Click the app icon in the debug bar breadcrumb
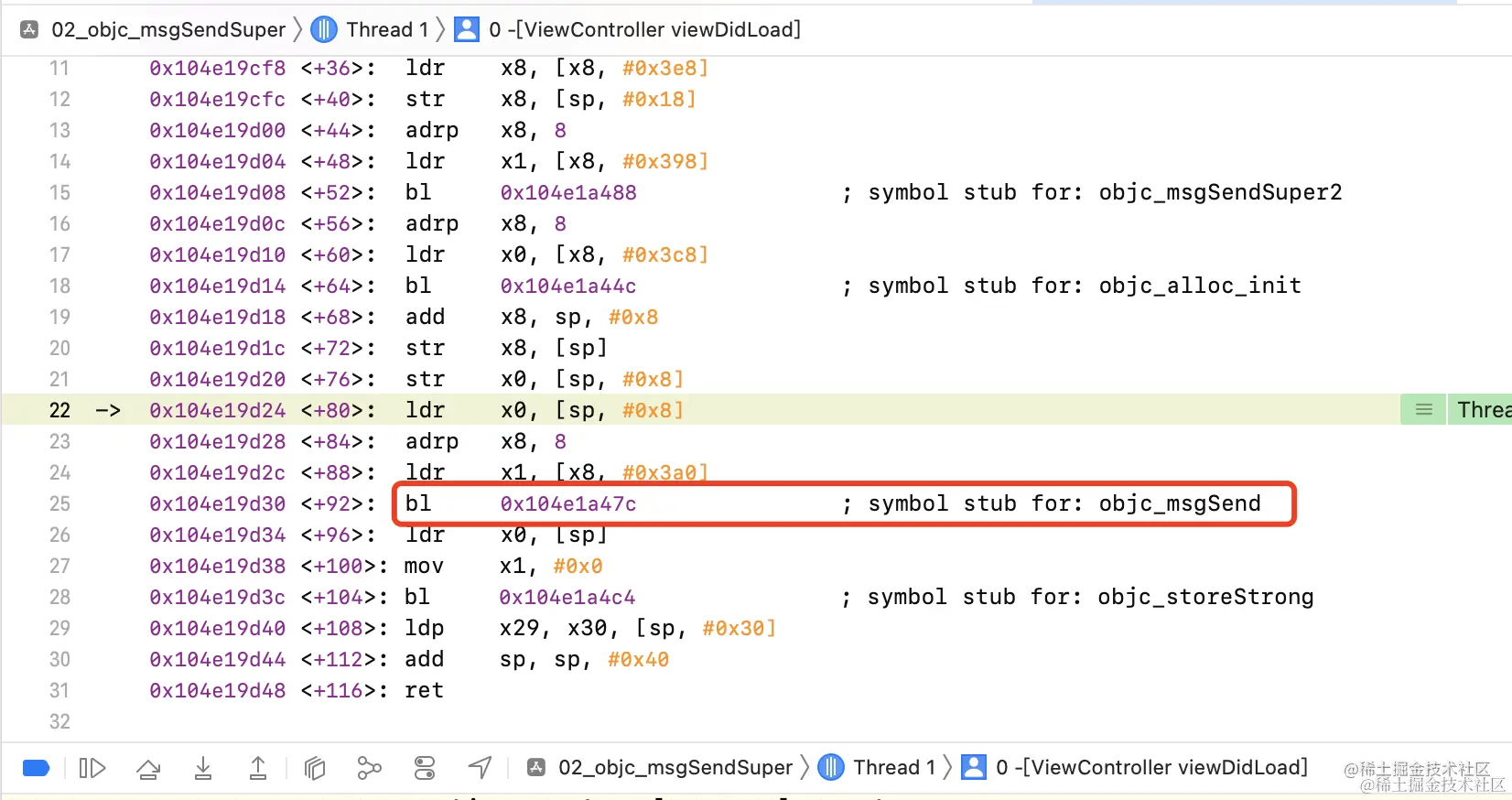Screen dimensions: 1512x800 (x=537, y=767)
